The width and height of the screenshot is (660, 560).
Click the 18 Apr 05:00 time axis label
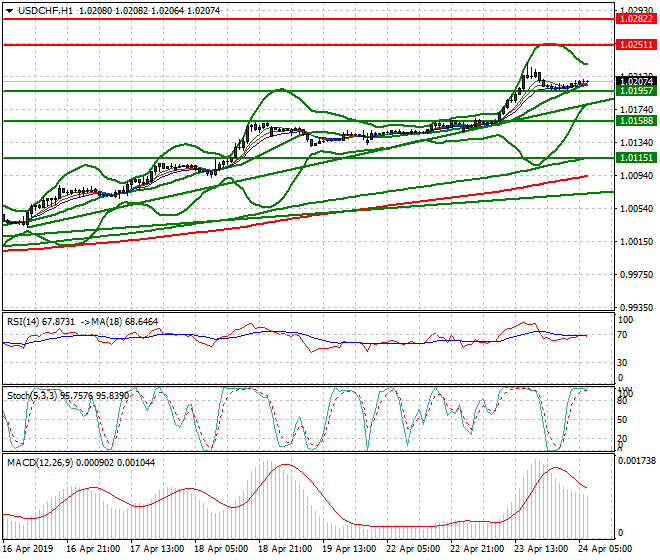click(221, 549)
